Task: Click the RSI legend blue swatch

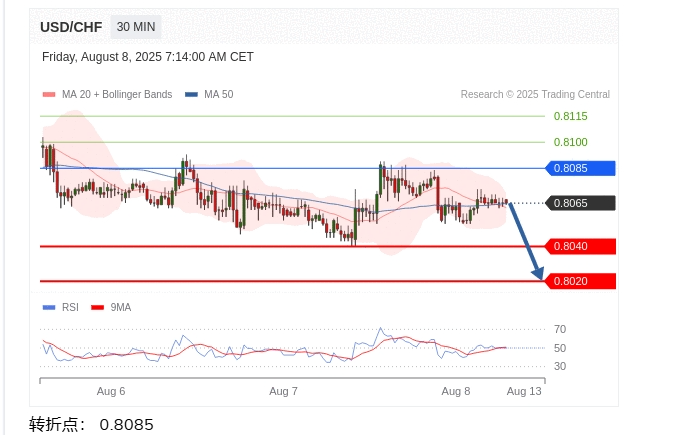Action: [x=49, y=307]
